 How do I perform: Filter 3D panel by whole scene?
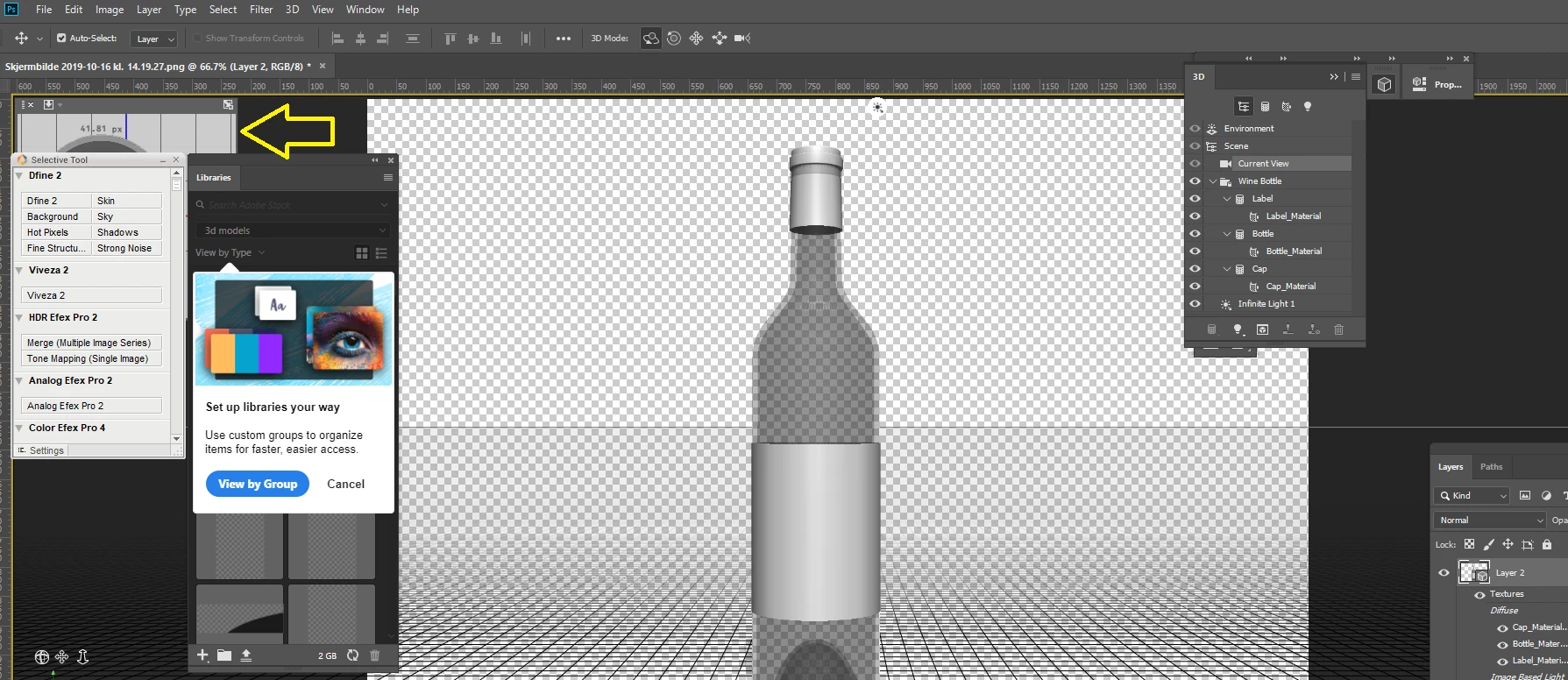point(1243,106)
